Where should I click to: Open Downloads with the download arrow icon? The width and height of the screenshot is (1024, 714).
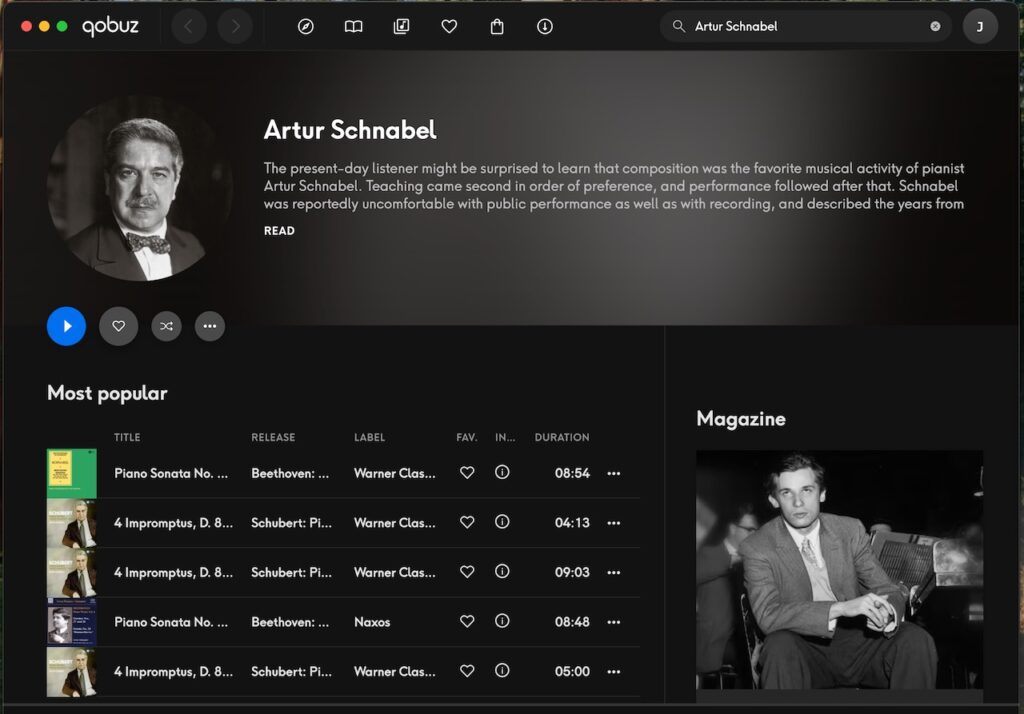(544, 26)
